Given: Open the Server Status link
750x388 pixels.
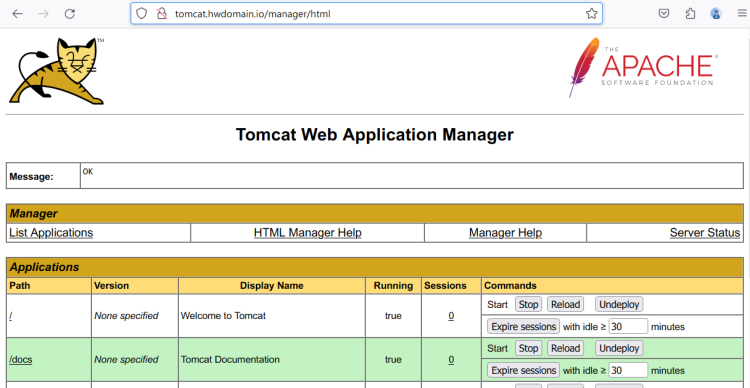Looking at the screenshot, I should click(x=705, y=233).
